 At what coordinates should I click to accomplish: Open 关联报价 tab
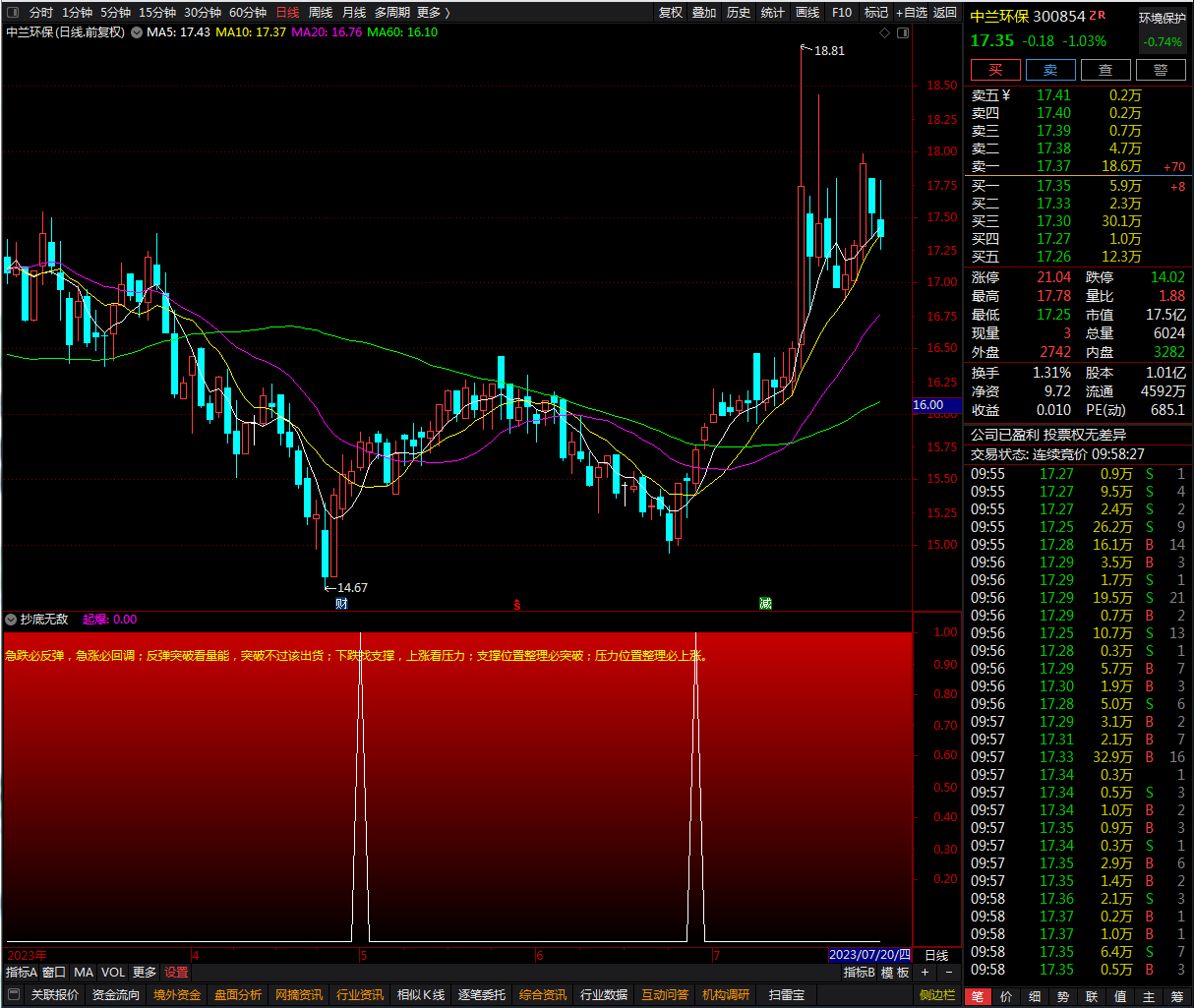coord(55,995)
